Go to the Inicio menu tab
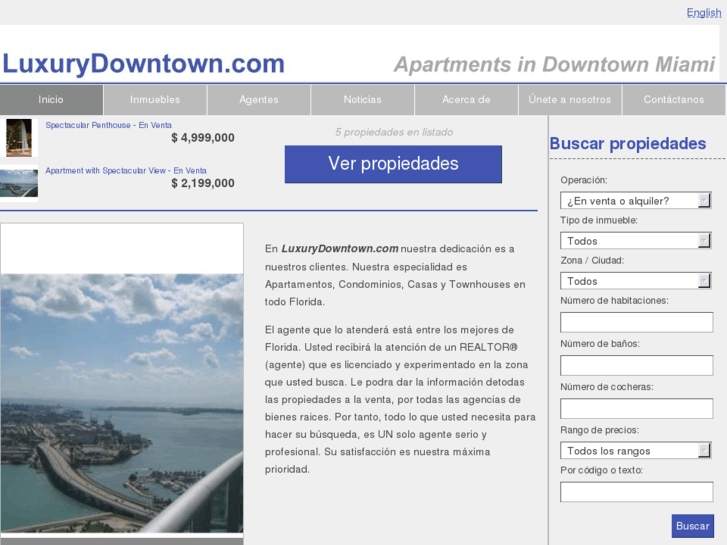Screen dimensions: 727x545 point(51,100)
